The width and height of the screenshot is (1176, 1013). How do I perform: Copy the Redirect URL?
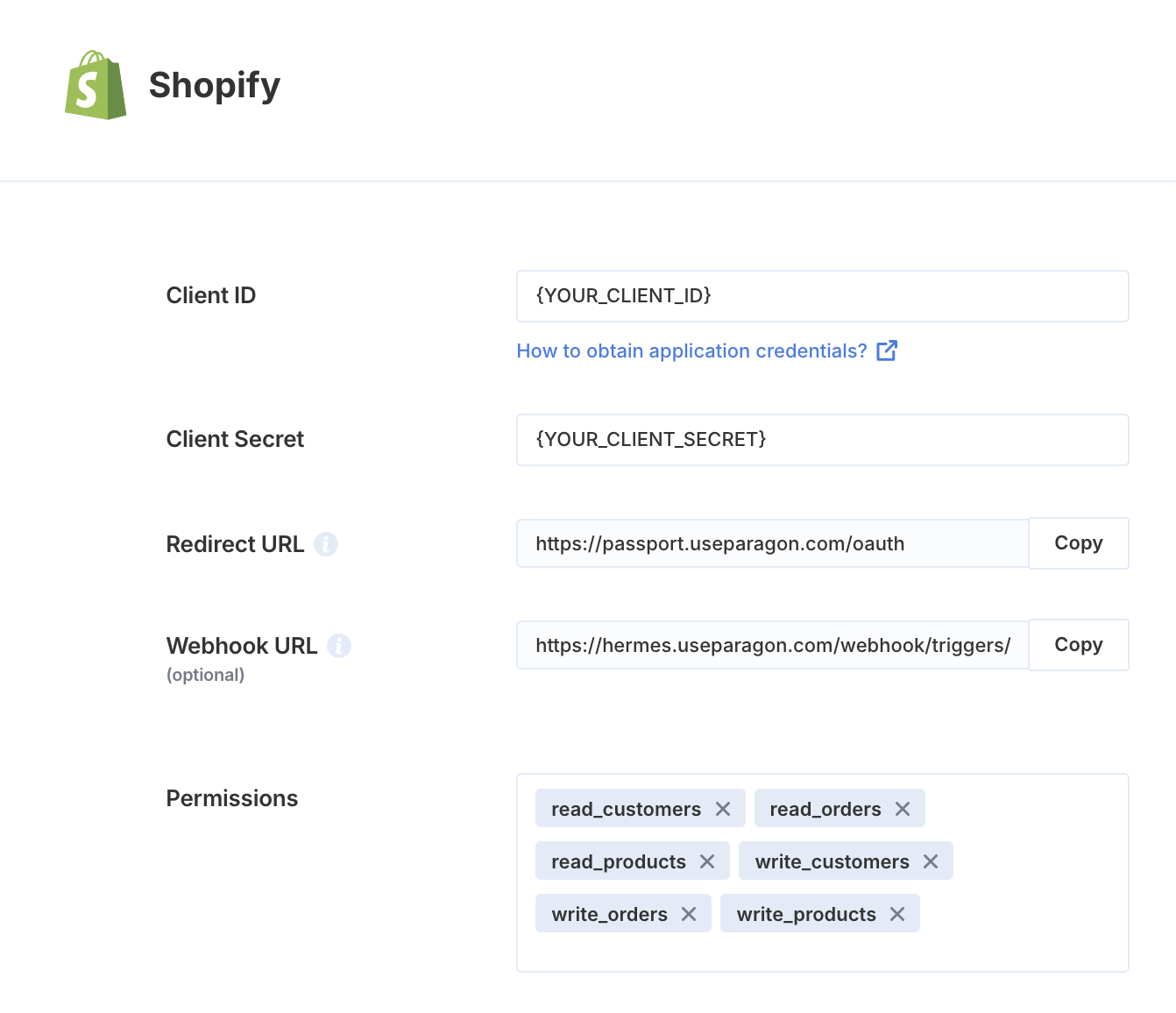[1079, 543]
